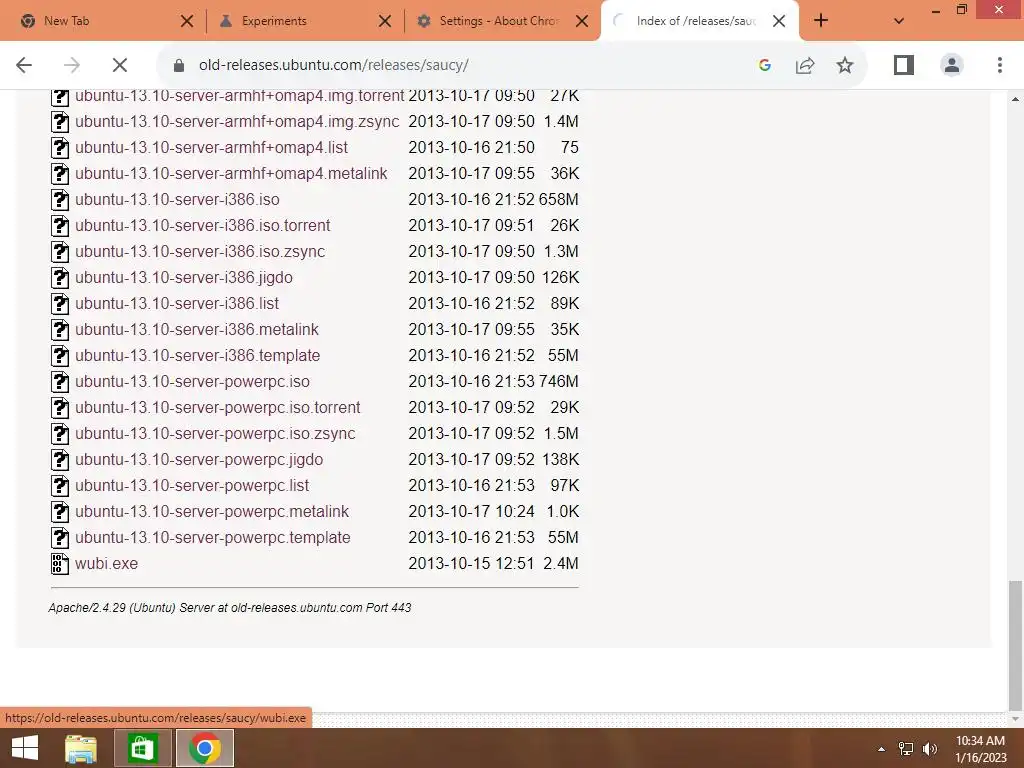The image size is (1024, 768).
Task: Open the tab search chevron
Action: point(899,21)
